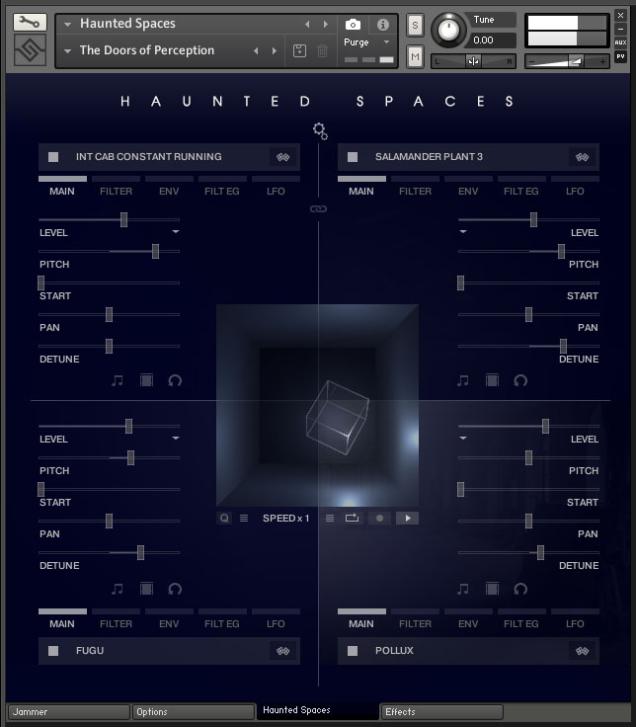
Task: Click the randomize icon on the POLLUX layer
Action: (x=582, y=651)
